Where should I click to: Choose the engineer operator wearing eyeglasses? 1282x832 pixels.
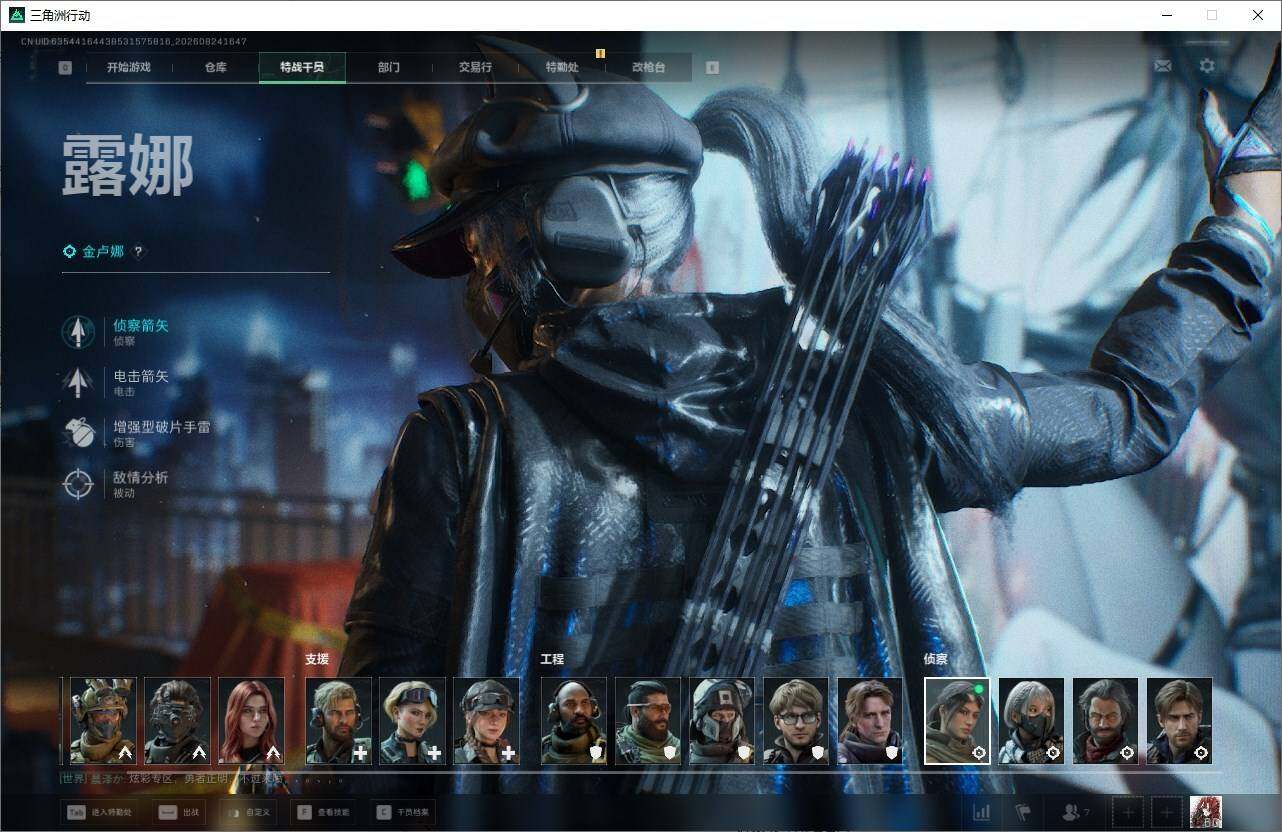(x=796, y=721)
